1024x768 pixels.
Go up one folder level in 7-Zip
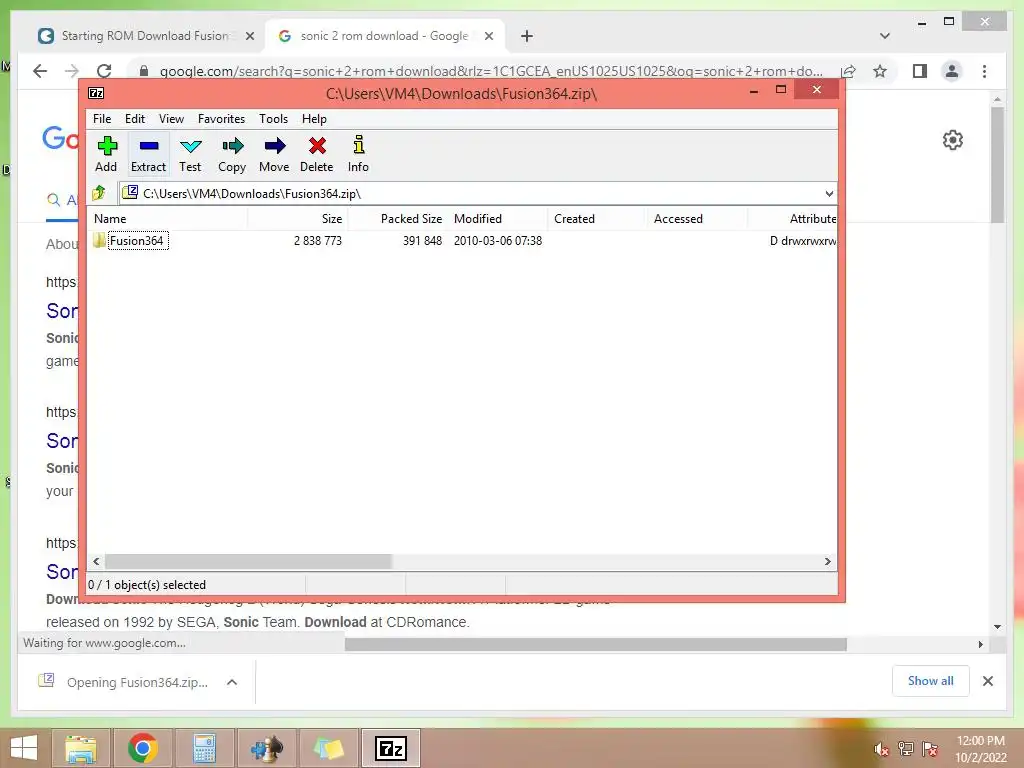point(99,193)
